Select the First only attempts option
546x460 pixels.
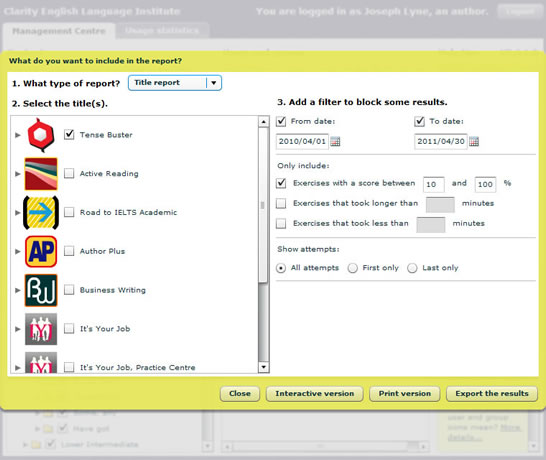(353, 268)
